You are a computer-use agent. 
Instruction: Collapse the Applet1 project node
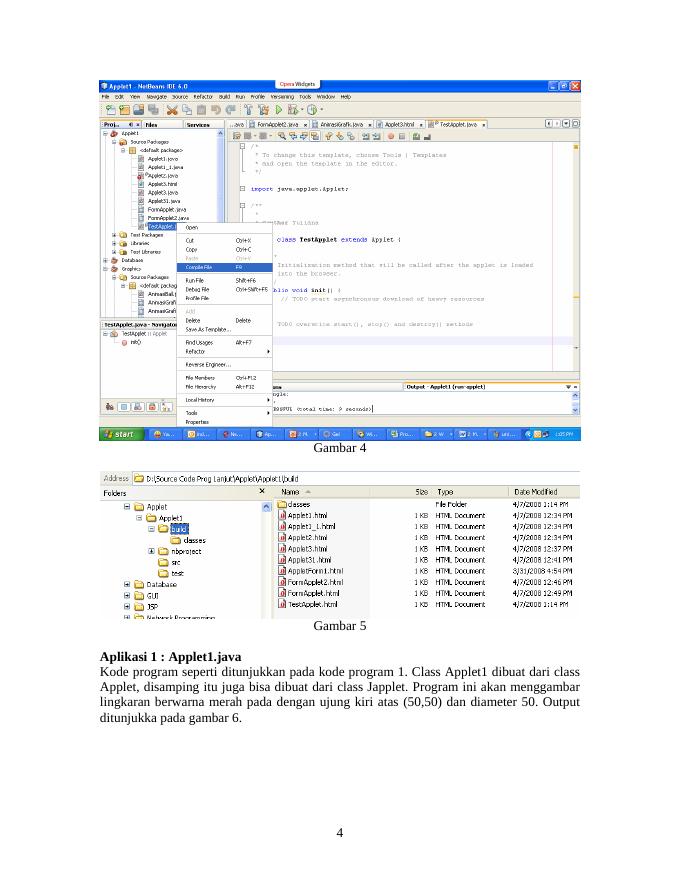point(105,134)
